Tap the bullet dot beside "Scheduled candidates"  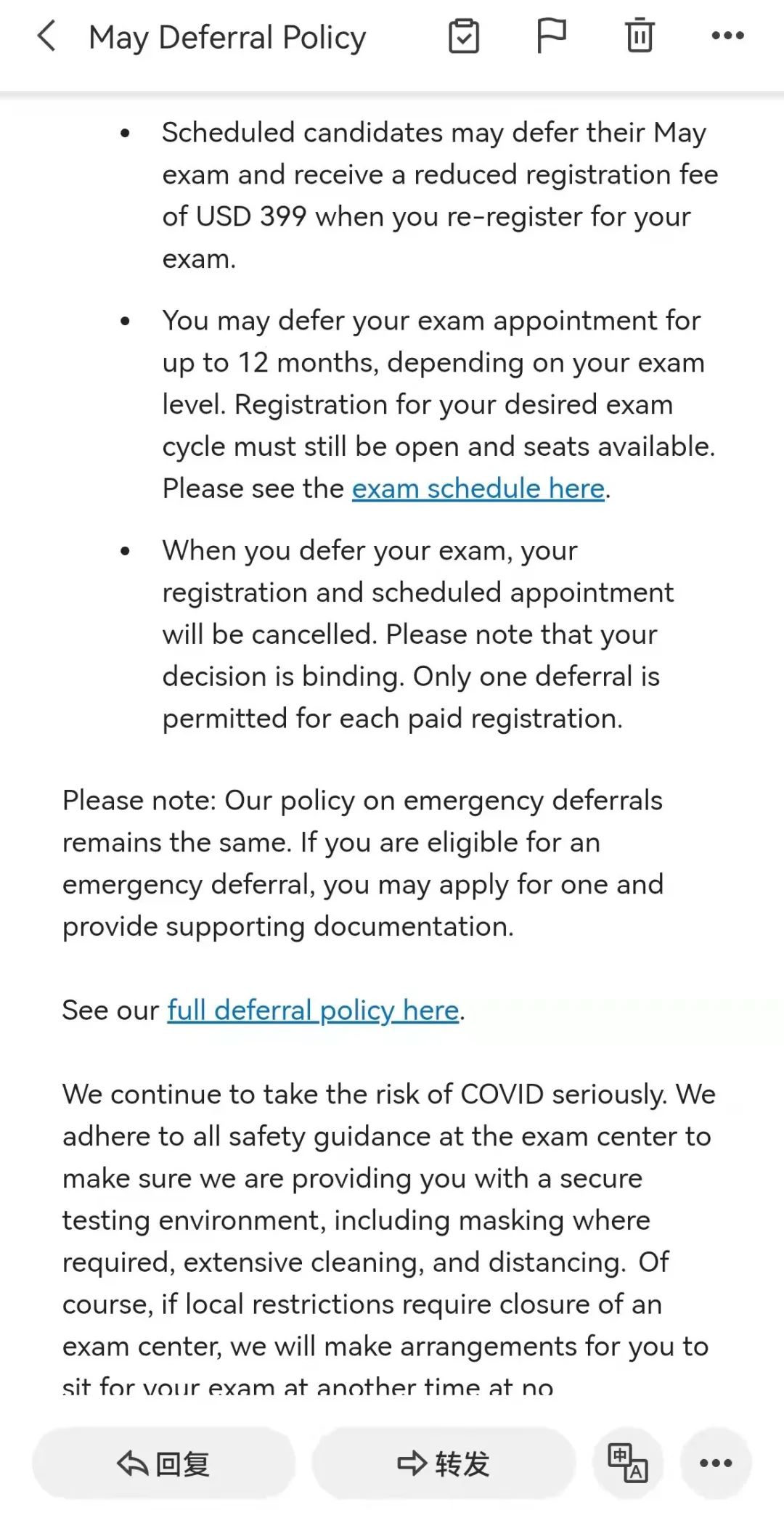(x=126, y=134)
